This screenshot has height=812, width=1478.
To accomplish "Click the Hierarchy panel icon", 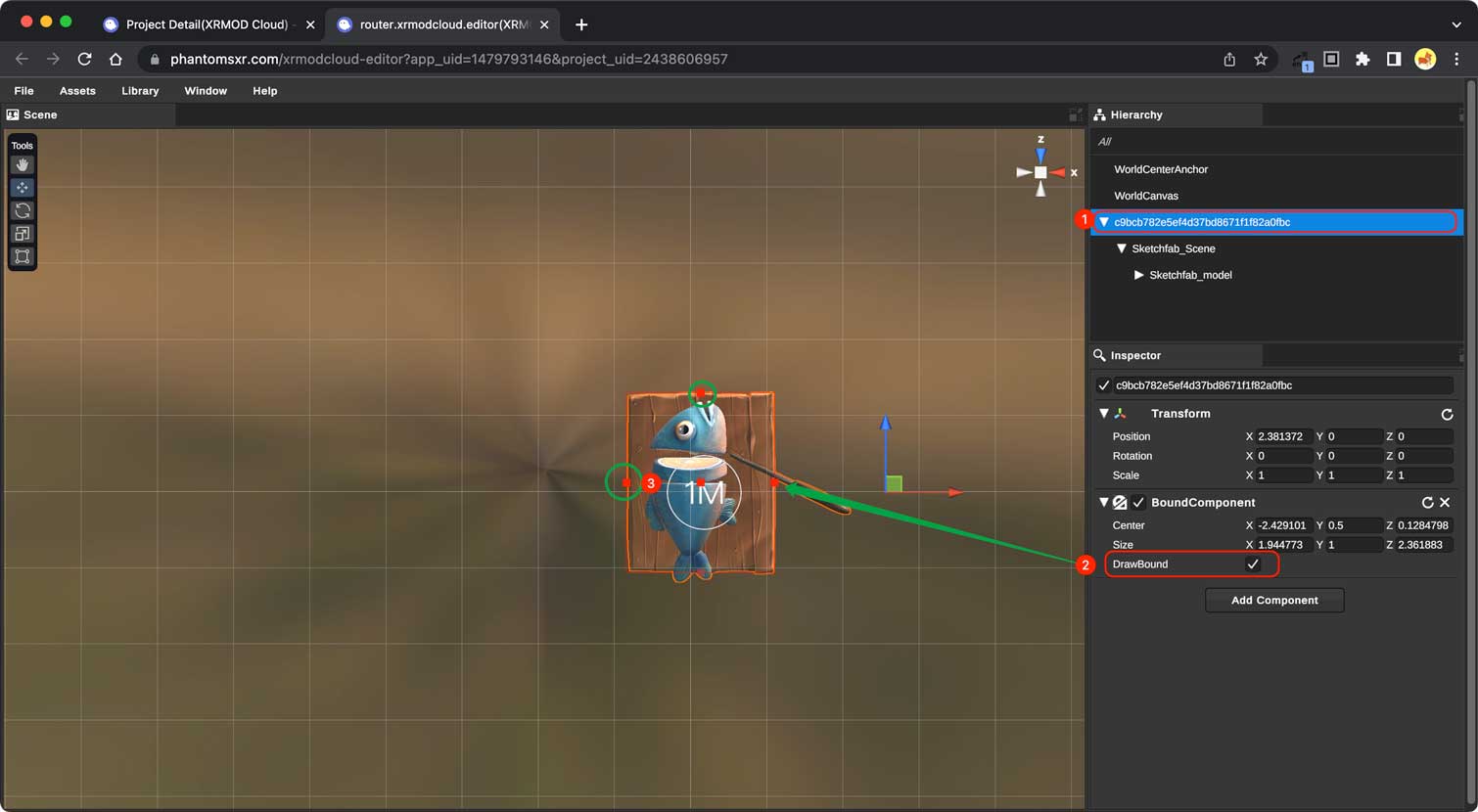I will click(x=1099, y=114).
